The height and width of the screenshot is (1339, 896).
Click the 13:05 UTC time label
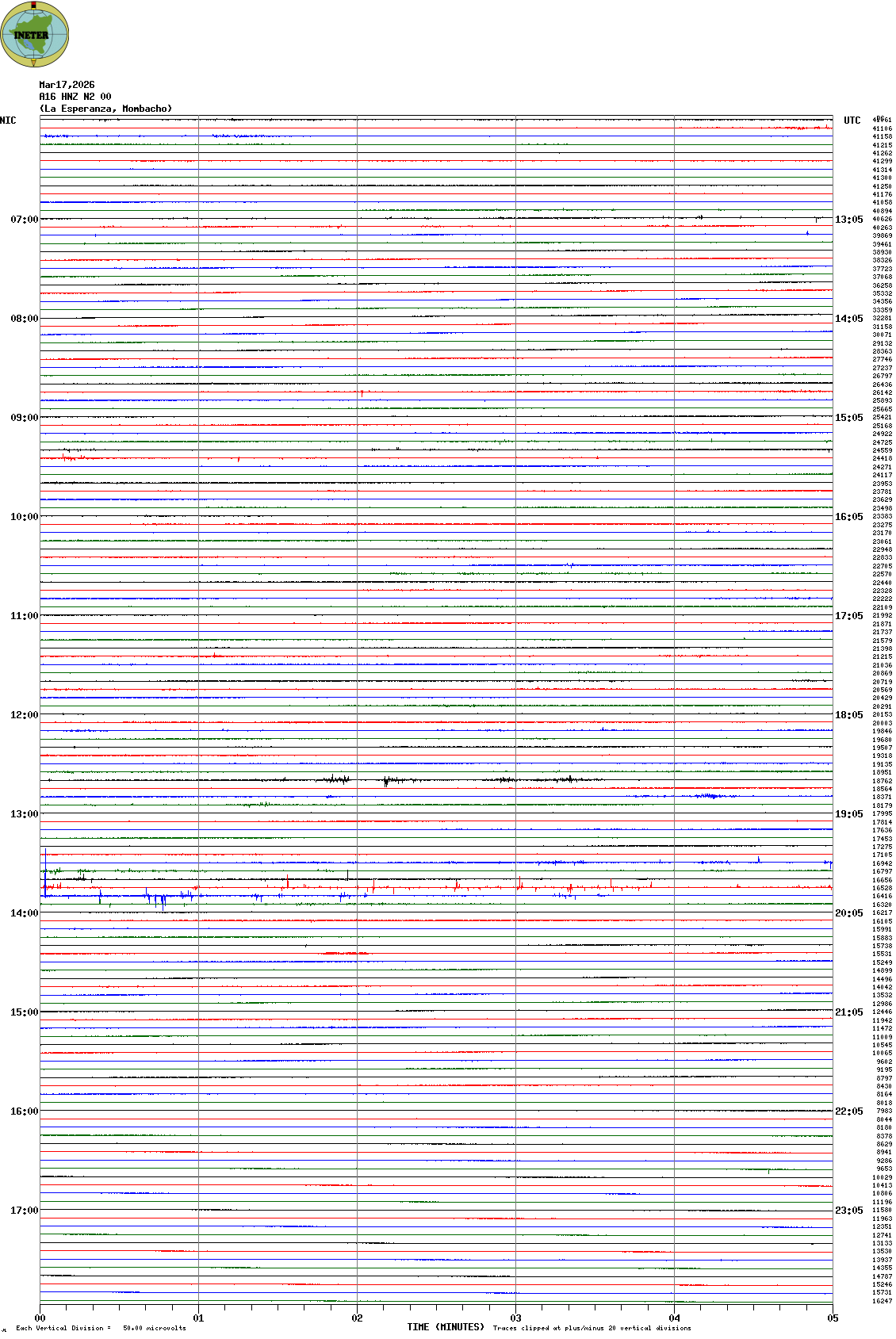(x=848, y=220)
